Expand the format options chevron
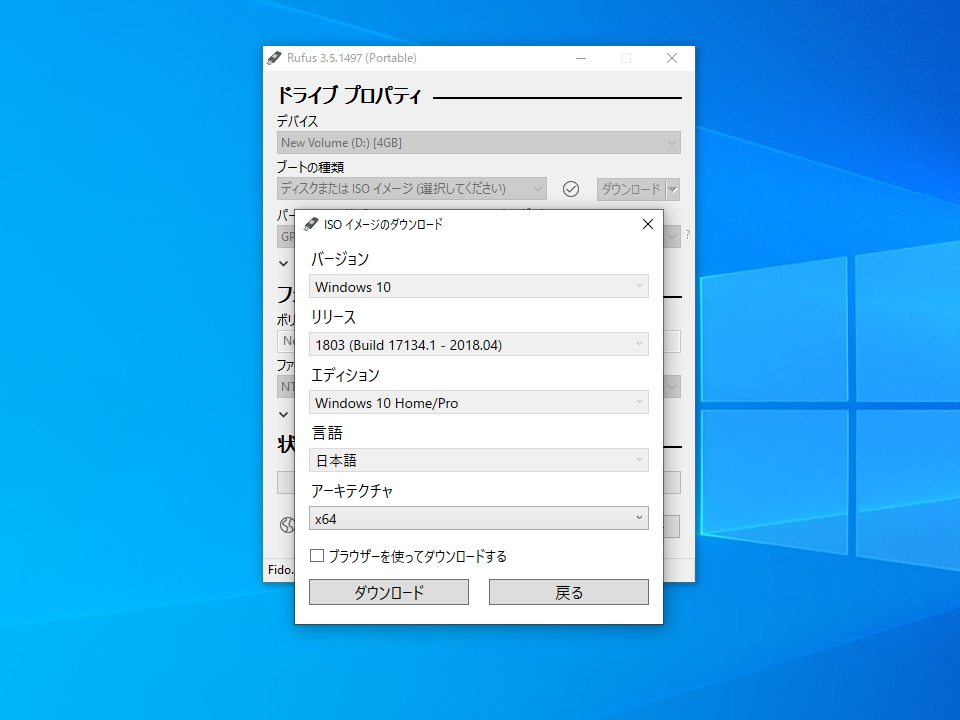 pos(282,414)
